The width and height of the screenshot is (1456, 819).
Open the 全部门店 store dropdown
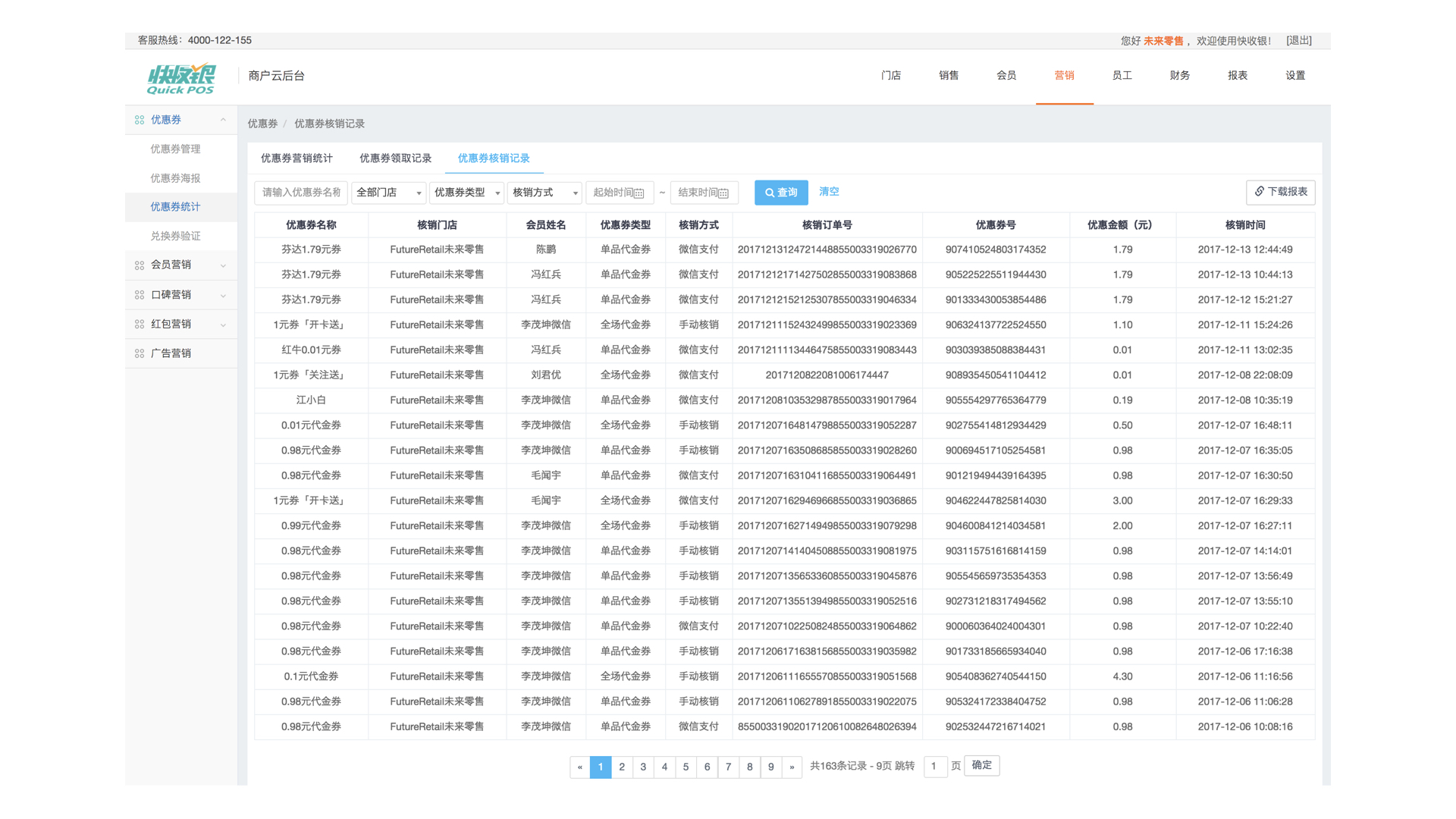388,193
